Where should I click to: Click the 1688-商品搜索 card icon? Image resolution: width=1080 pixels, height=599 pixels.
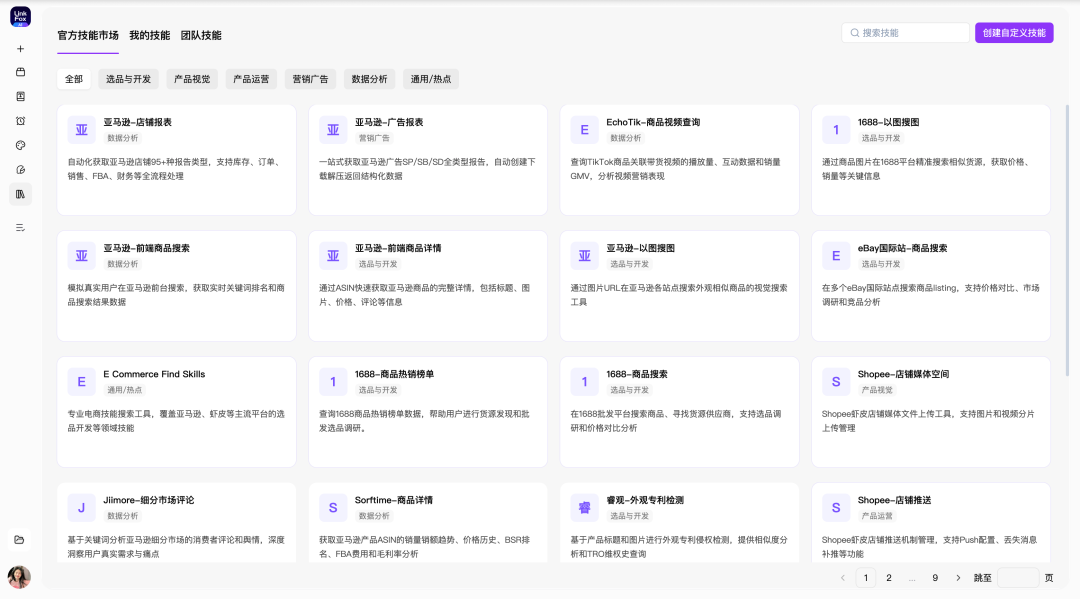pyautogui.click(x=584, y=382)
